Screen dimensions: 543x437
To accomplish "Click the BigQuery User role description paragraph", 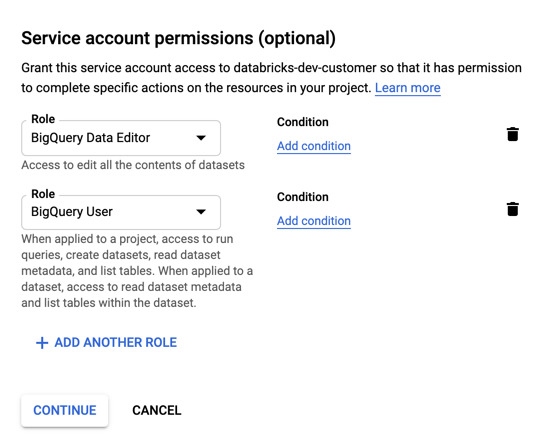I will [137, 271].
